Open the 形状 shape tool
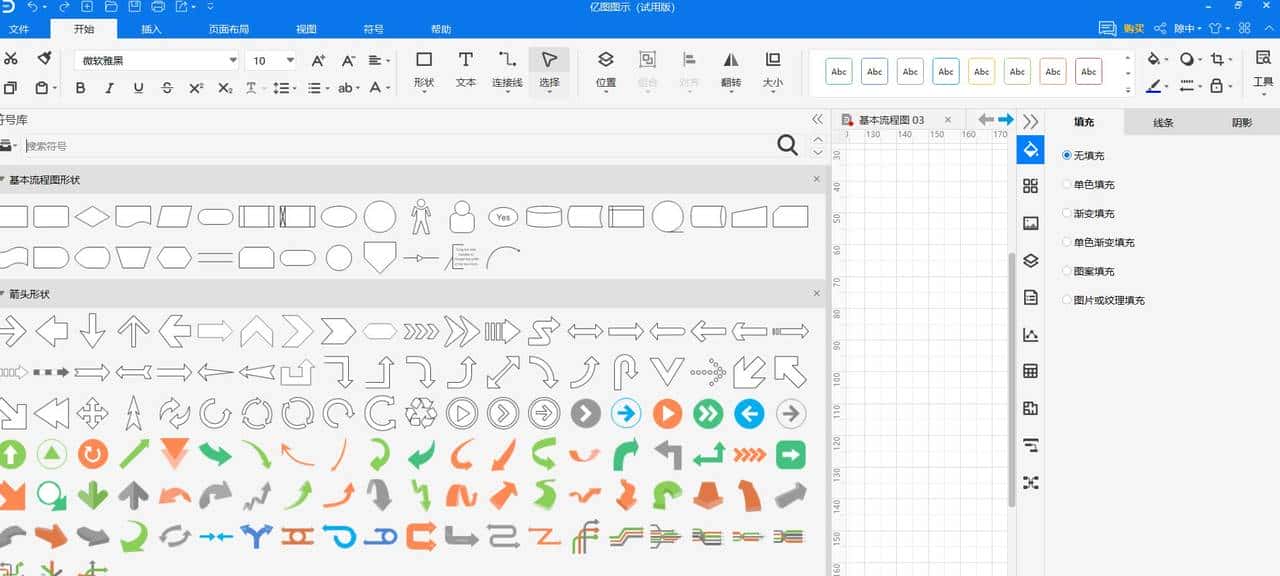This screenshot has width=1280, height=576. click(424, 69)
